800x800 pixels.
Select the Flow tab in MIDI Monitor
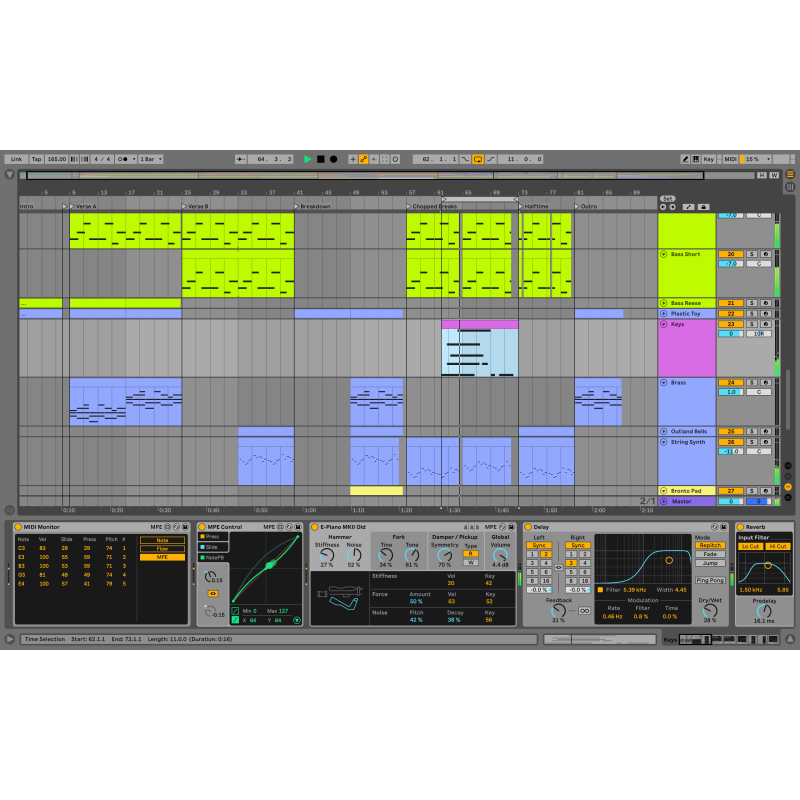tap(162, 548)
